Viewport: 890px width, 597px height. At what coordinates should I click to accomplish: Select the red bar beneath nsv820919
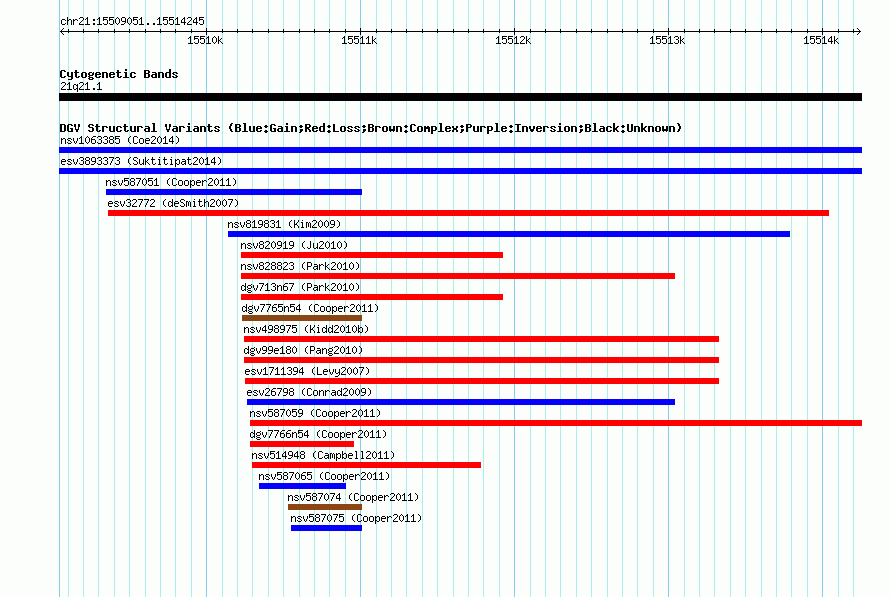(372, 255)
